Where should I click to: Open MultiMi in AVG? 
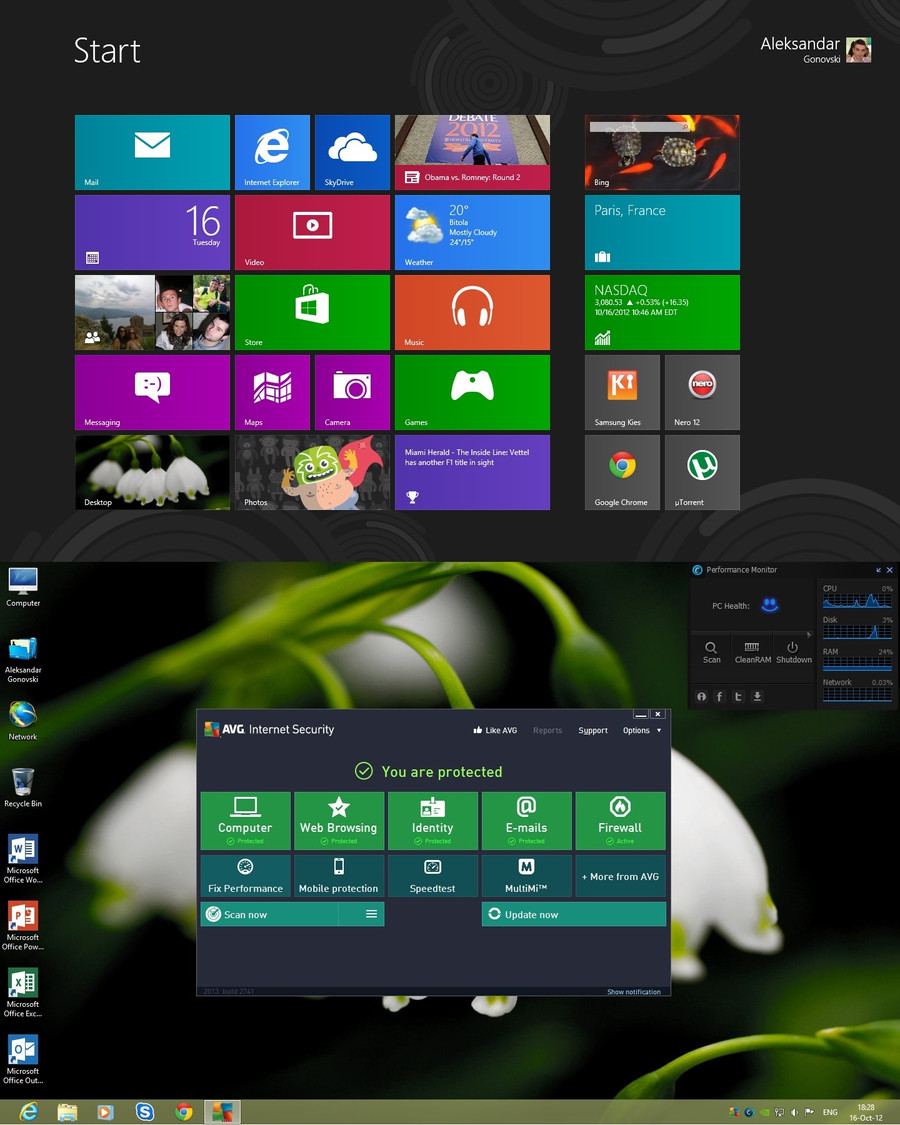(x=527, y=875)
